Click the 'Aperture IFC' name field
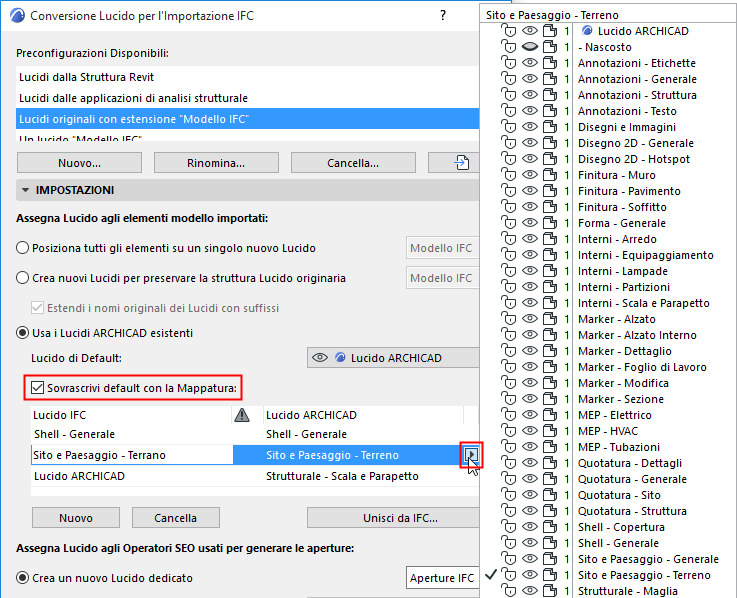The image size is (737, 598). (x=443, y=578)
